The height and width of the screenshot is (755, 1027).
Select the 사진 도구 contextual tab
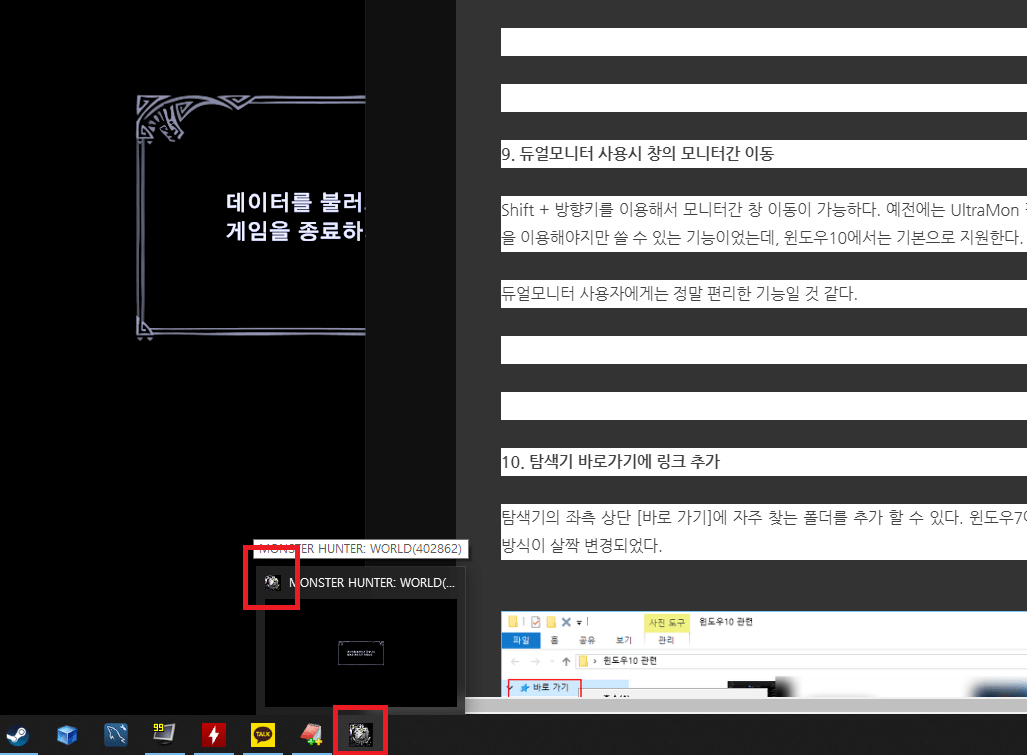pos(667,623)
